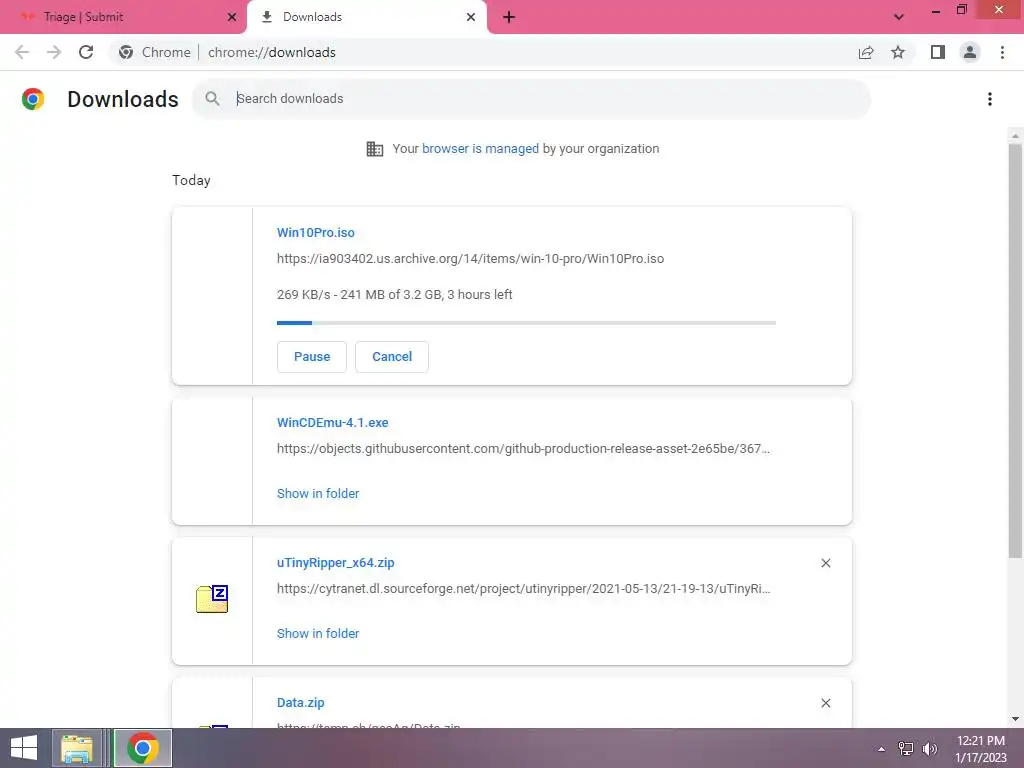Open Downloads page more actions menu

pyautogui.click(x=990, y=99)
